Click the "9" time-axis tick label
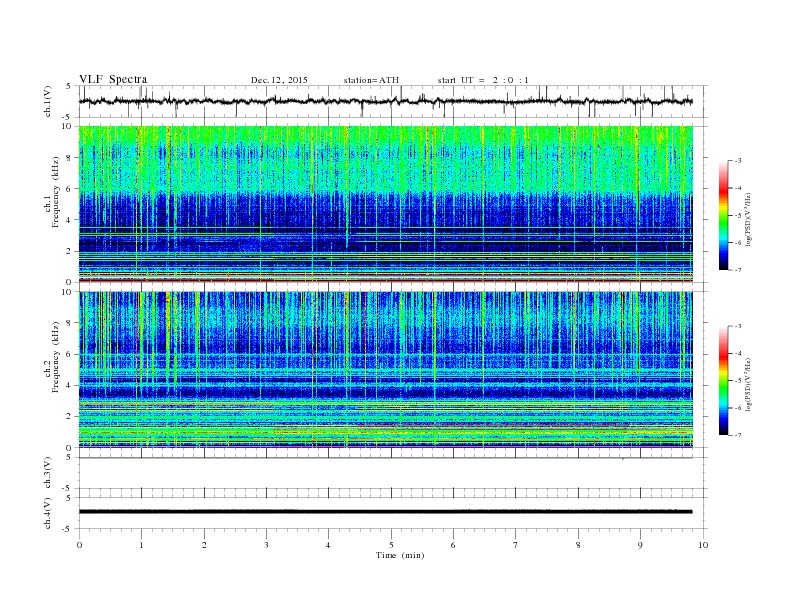 640,545
